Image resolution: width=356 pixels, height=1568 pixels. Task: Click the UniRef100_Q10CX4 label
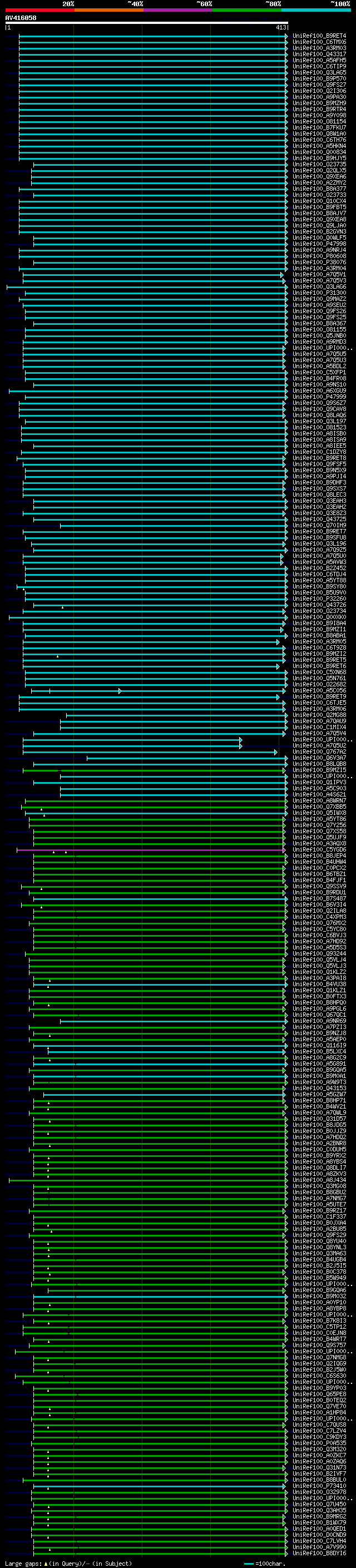click(x=319, y=201)
